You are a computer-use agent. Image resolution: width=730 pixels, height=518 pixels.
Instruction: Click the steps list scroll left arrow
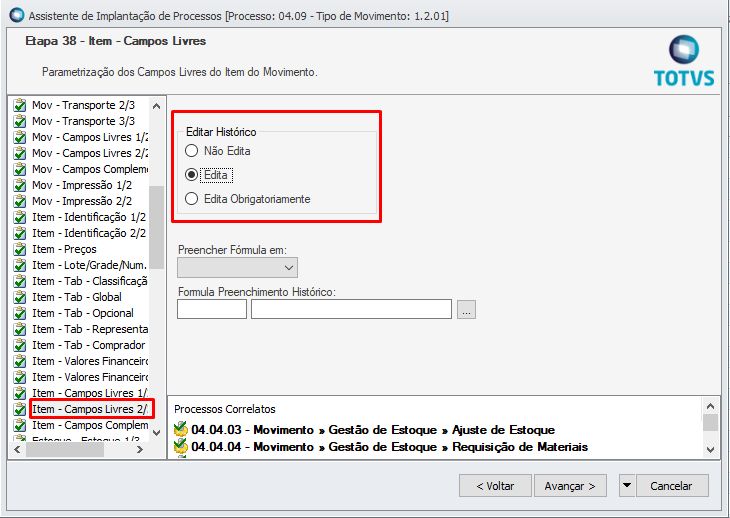(x=17, y=450)
